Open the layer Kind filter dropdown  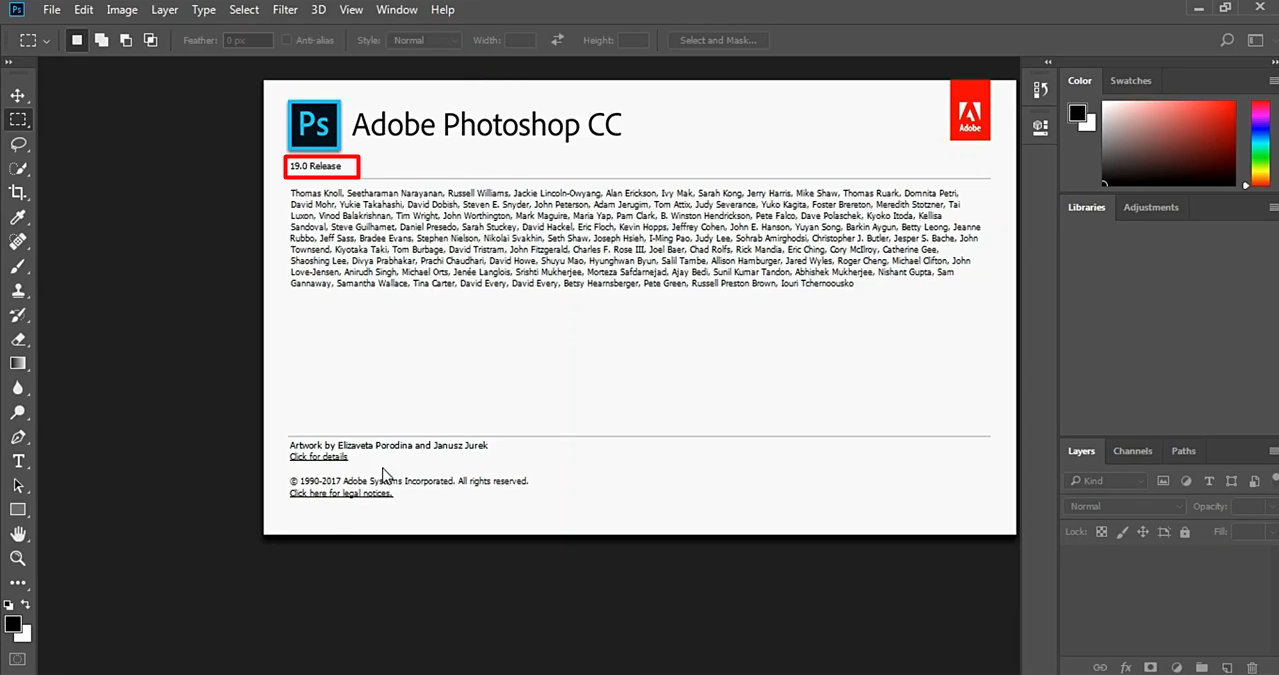tap(1107, 481)
